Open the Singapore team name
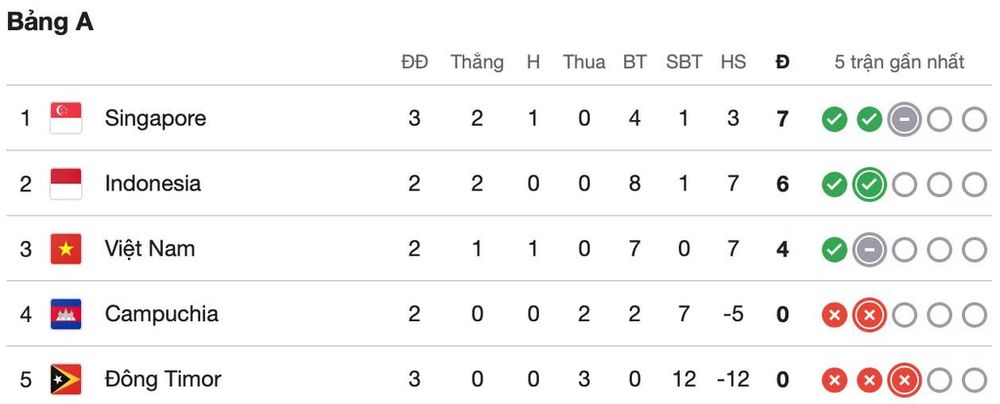1000x404 pixels. tap(156, 119)
